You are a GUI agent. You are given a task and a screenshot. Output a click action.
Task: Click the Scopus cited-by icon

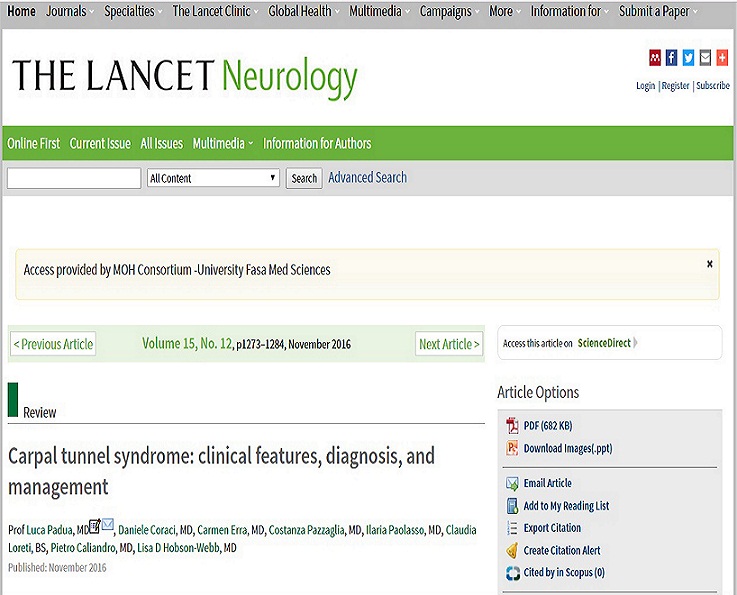(512, 573)
